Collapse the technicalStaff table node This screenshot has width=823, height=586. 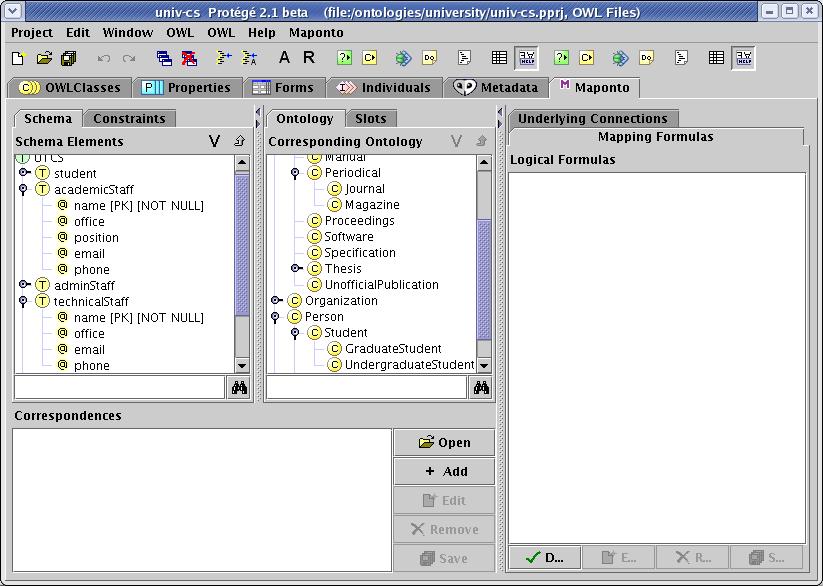point(23,301)
